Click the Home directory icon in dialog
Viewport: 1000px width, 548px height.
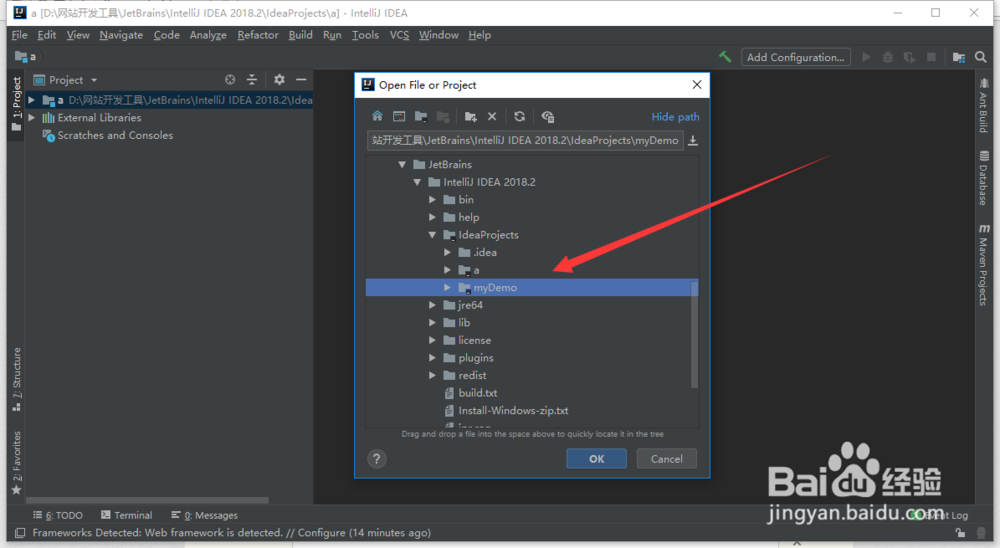(378, 116)
